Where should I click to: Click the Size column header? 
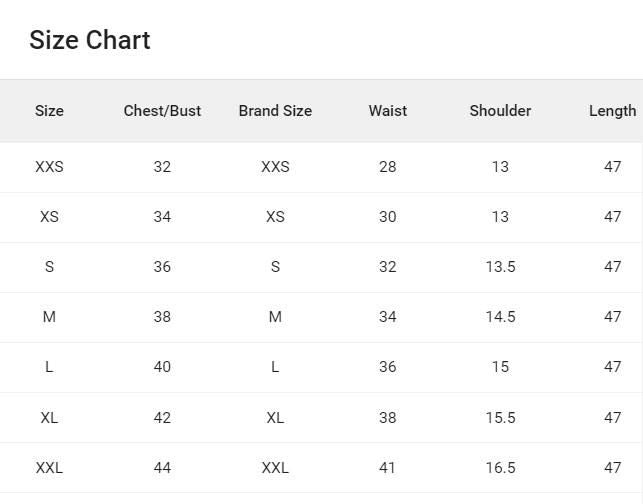click(49, 111)
